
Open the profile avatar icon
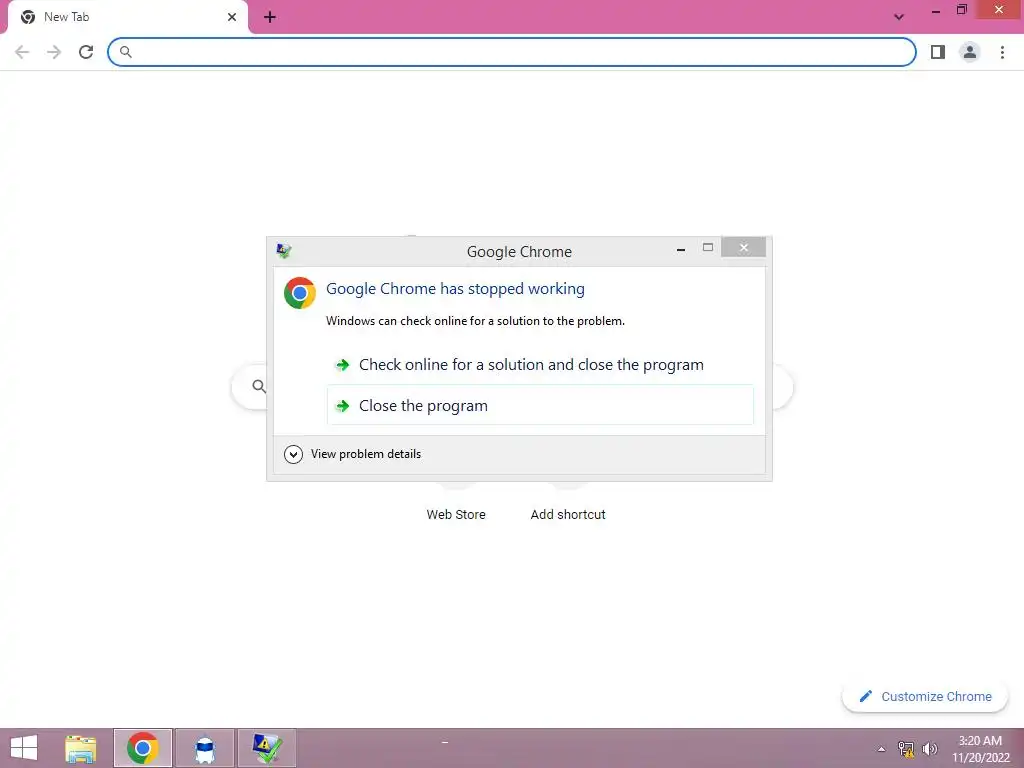pyautogui.click(x=970, y=52)
